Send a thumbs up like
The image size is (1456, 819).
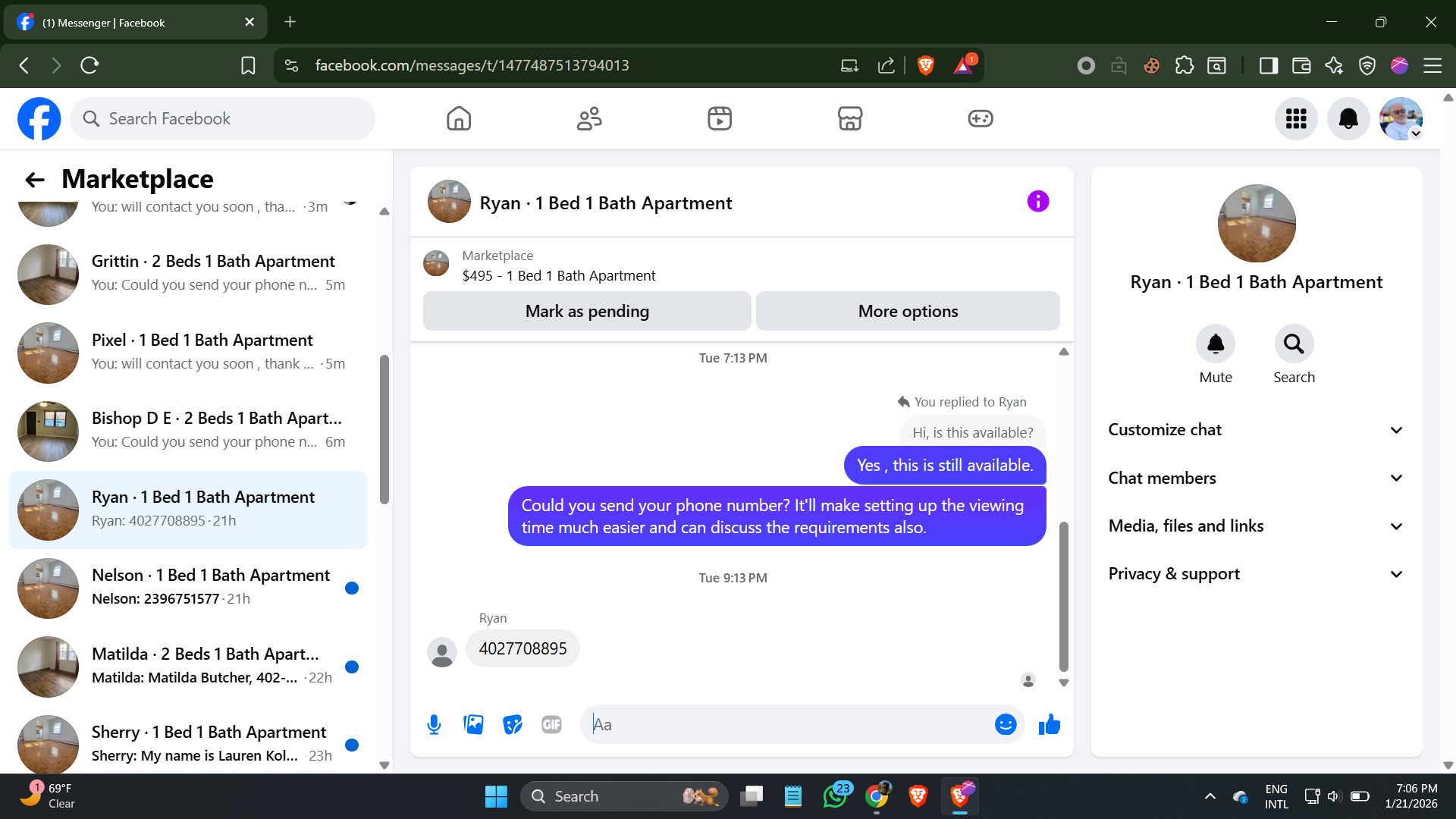point(1050,725)
